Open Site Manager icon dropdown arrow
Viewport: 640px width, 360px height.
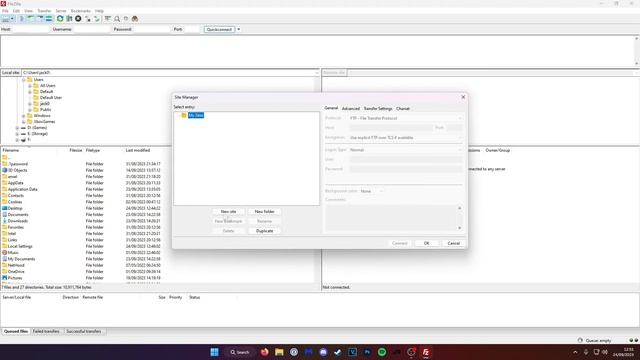[12, 19]
